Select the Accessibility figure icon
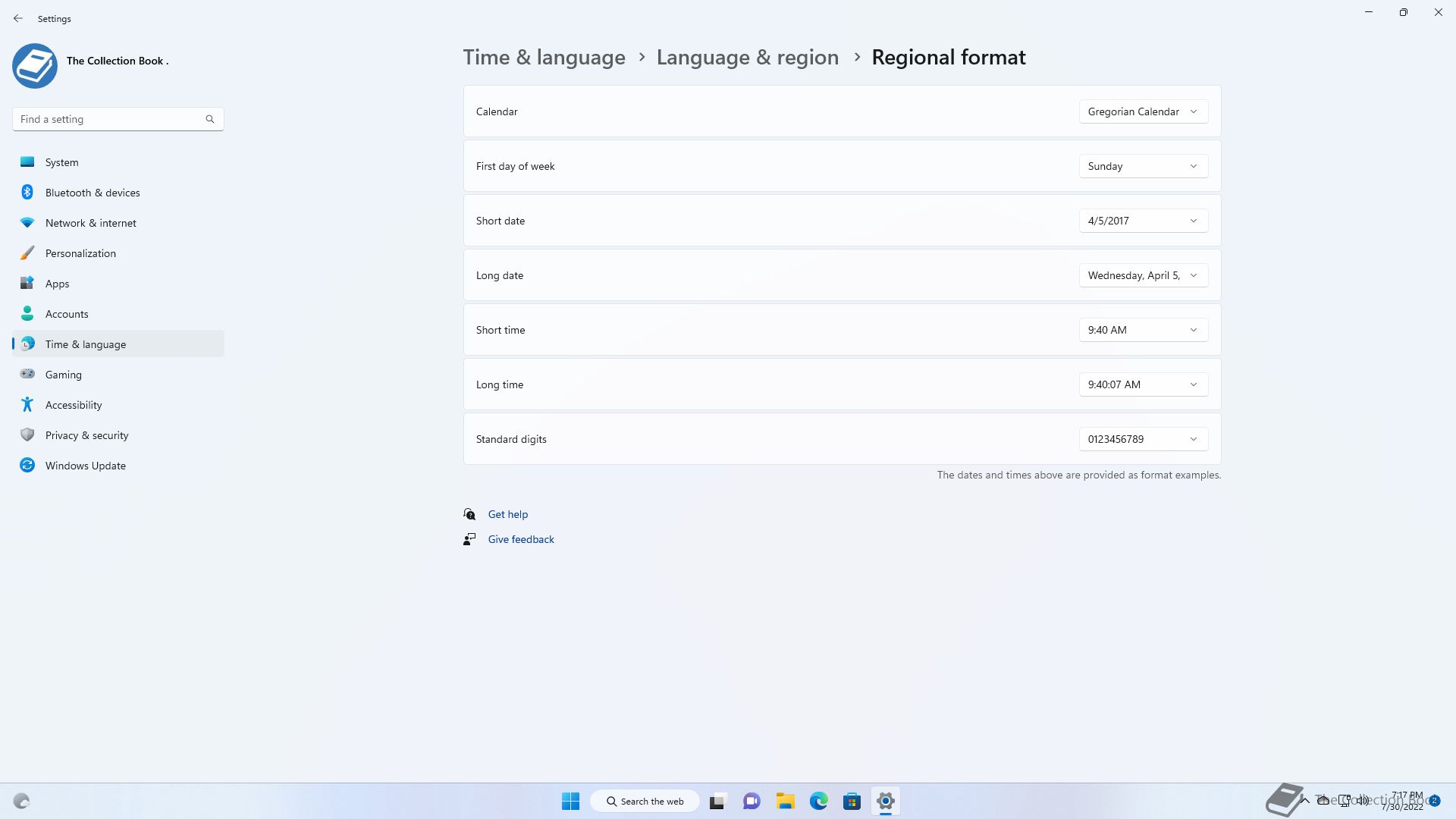 coord(27,405)
